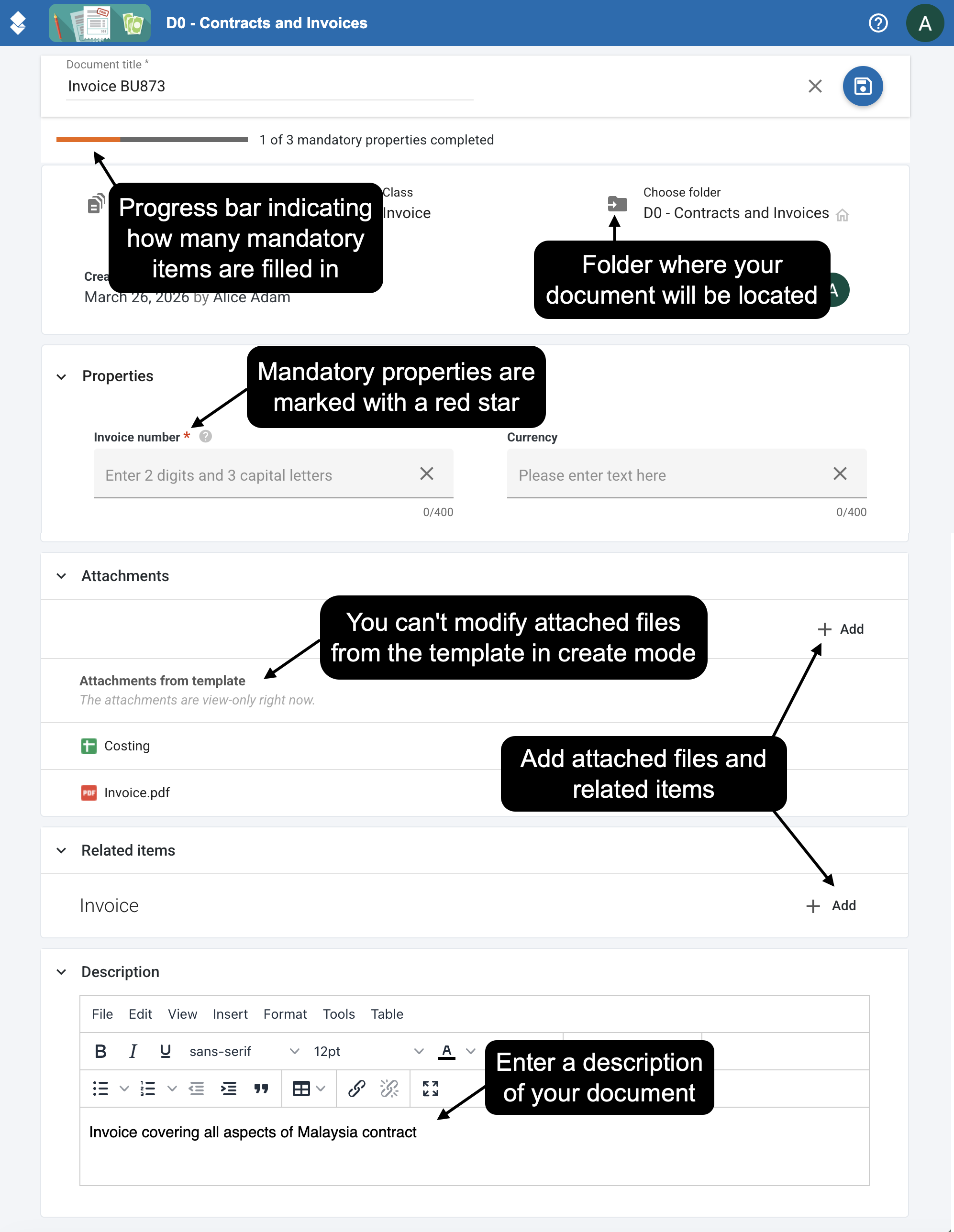The width and height of the screenshot is (954, 1232).
Task: Open the Insert menu
Action: [230, 1014]
